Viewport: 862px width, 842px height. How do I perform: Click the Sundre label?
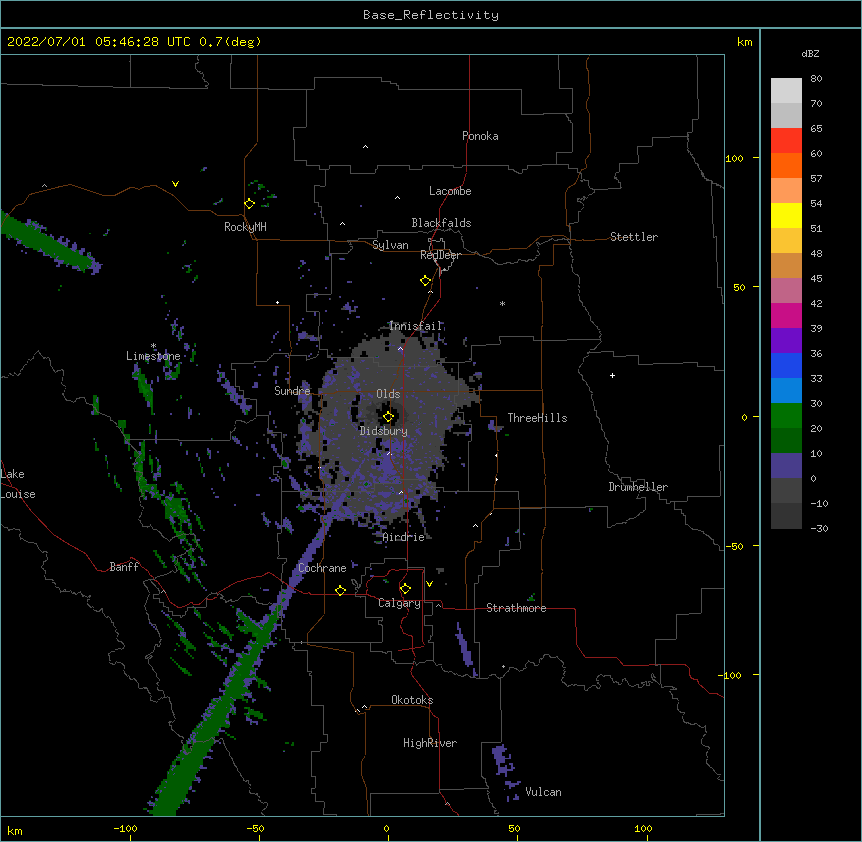click(292, 391)
